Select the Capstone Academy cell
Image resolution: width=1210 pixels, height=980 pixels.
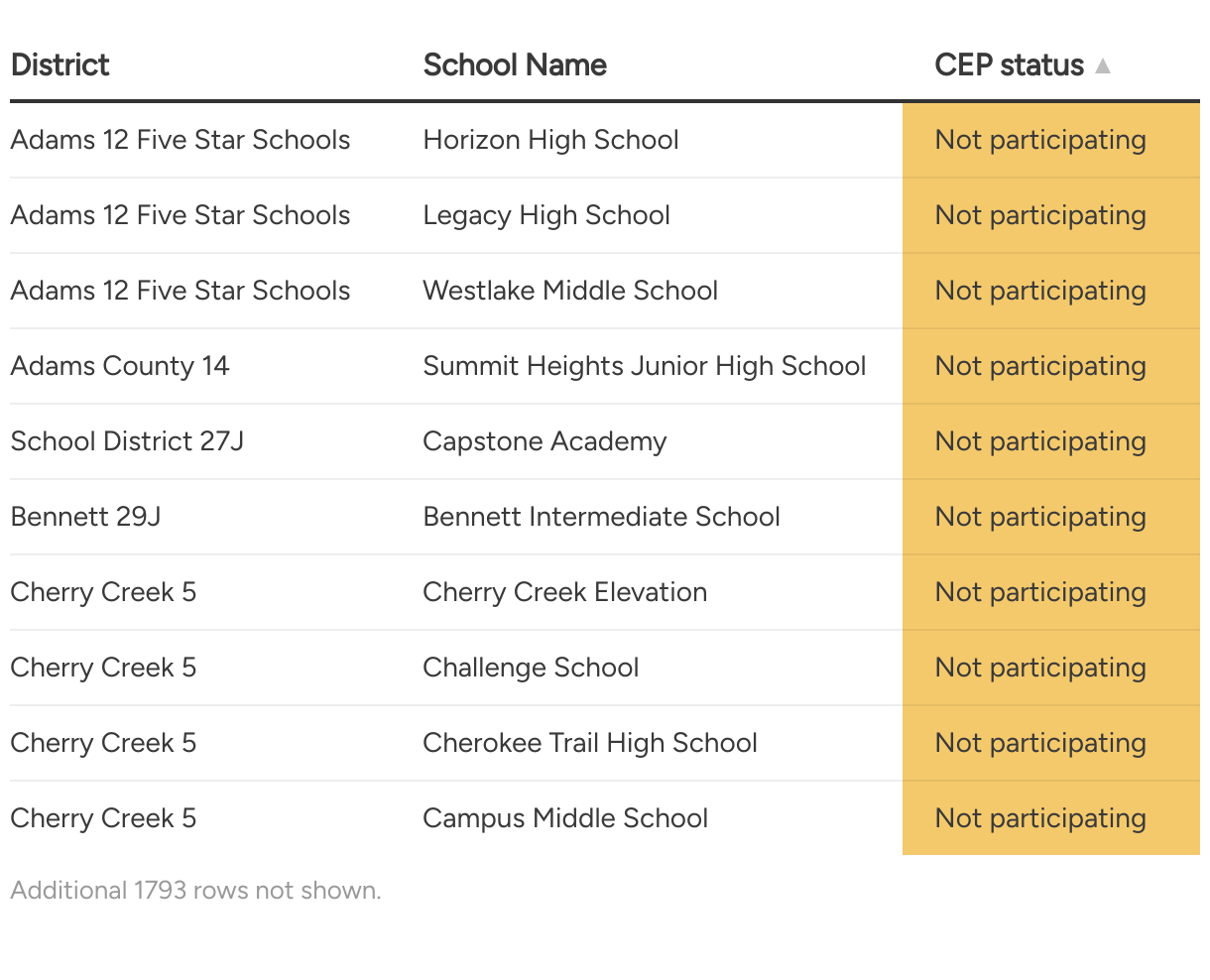tap(544, 441)
